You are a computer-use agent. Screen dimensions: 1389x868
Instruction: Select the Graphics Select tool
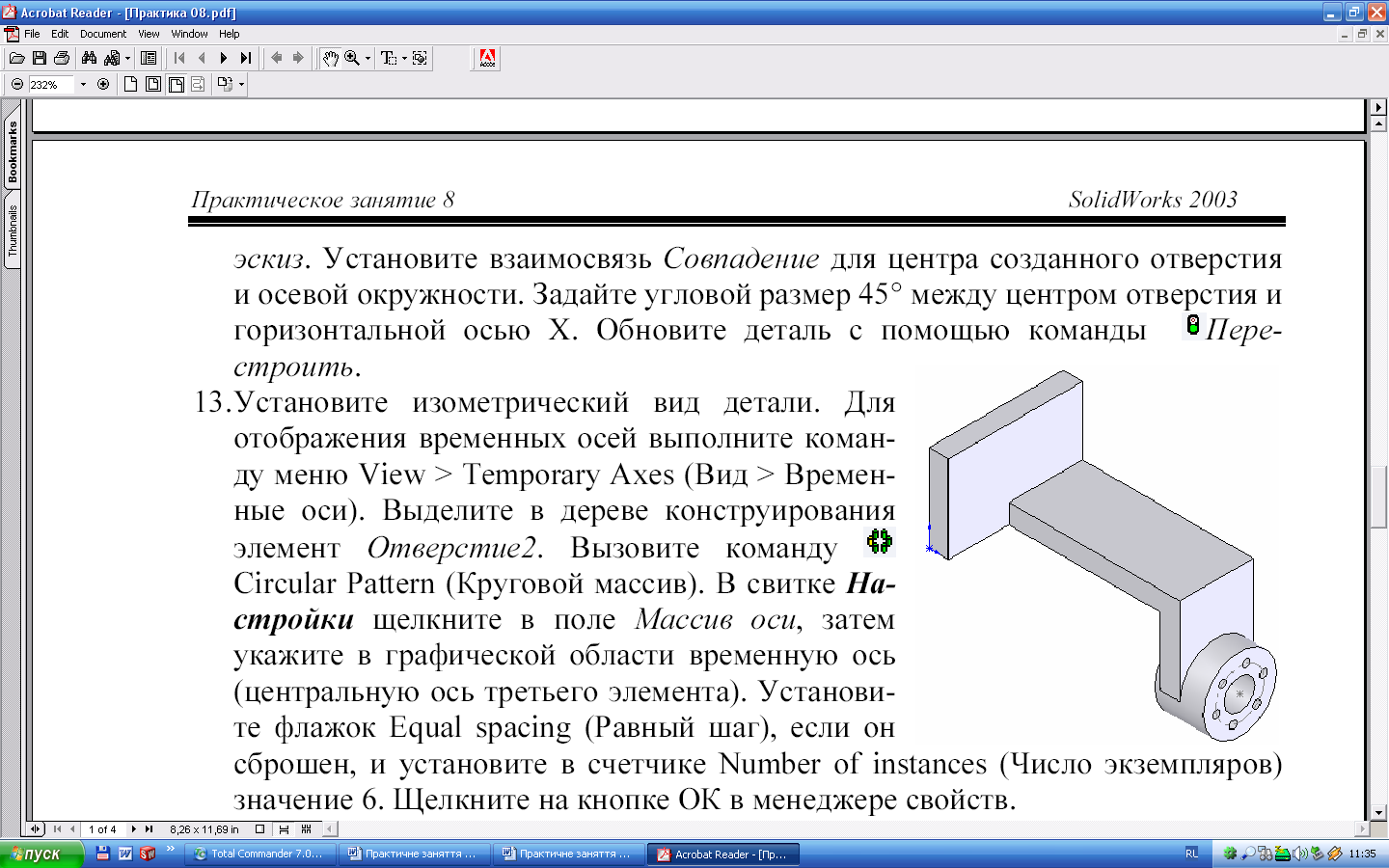pyautogui.click(x=420, y=59)
